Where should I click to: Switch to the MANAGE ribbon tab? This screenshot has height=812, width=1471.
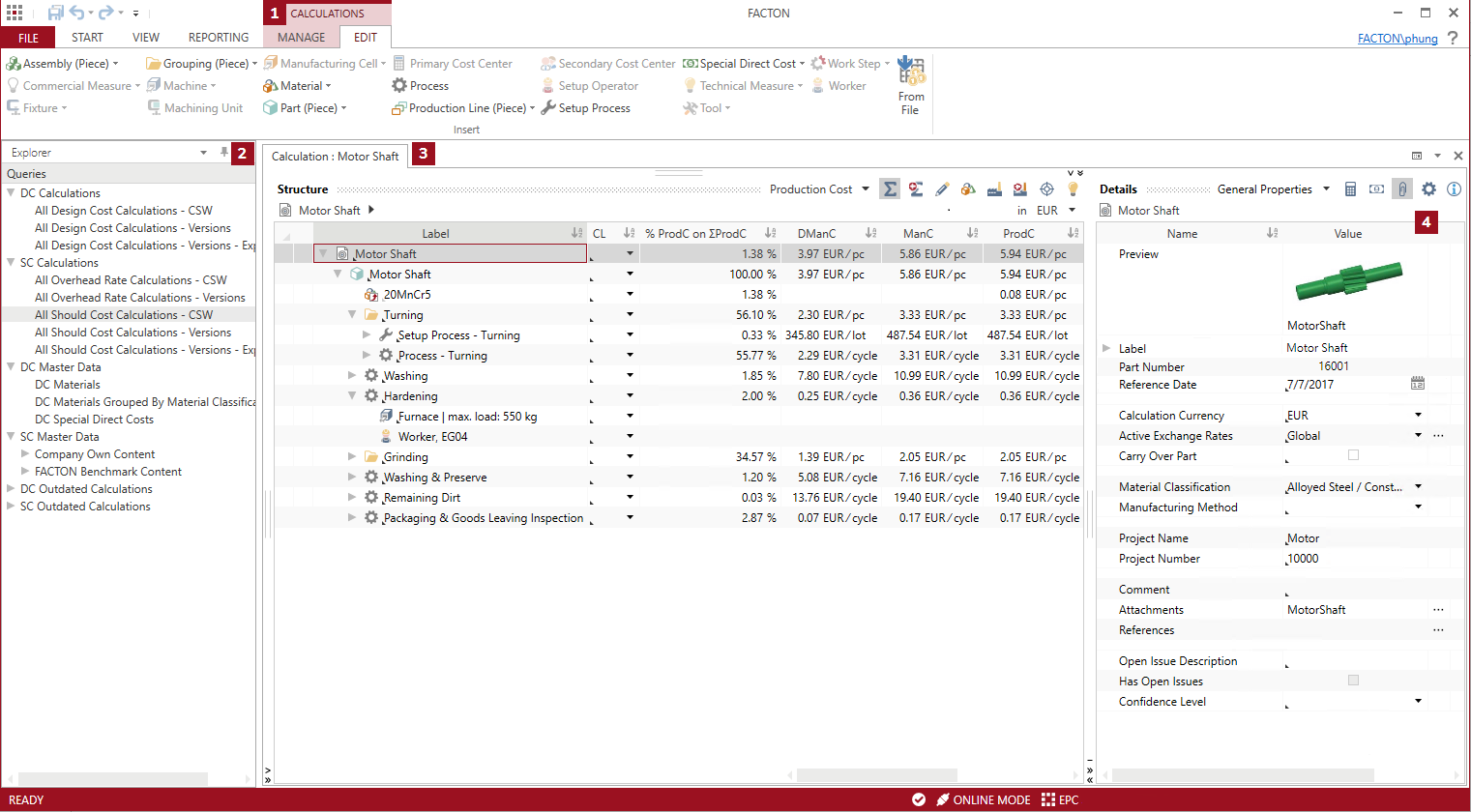pos(301,36)
